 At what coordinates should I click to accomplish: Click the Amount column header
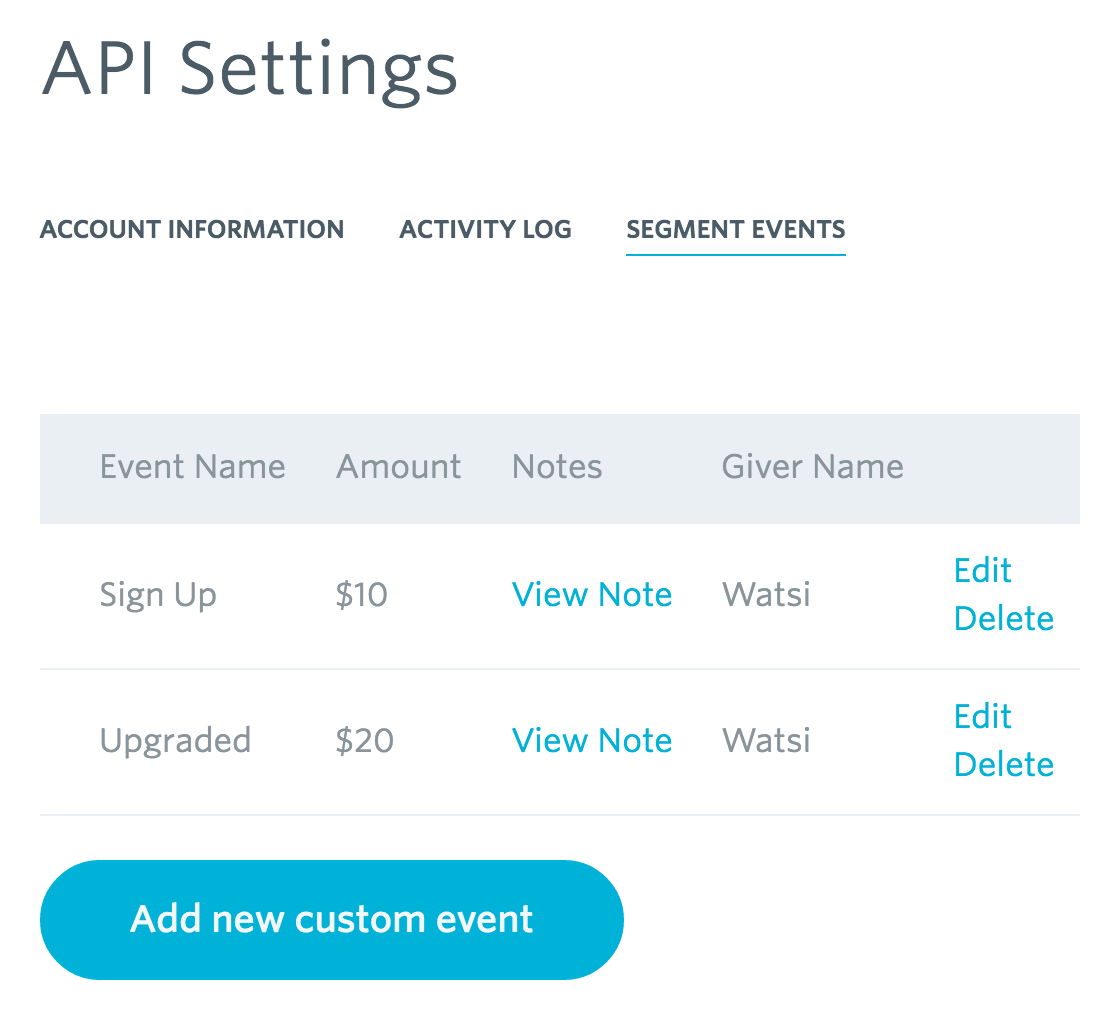point(398,467)
